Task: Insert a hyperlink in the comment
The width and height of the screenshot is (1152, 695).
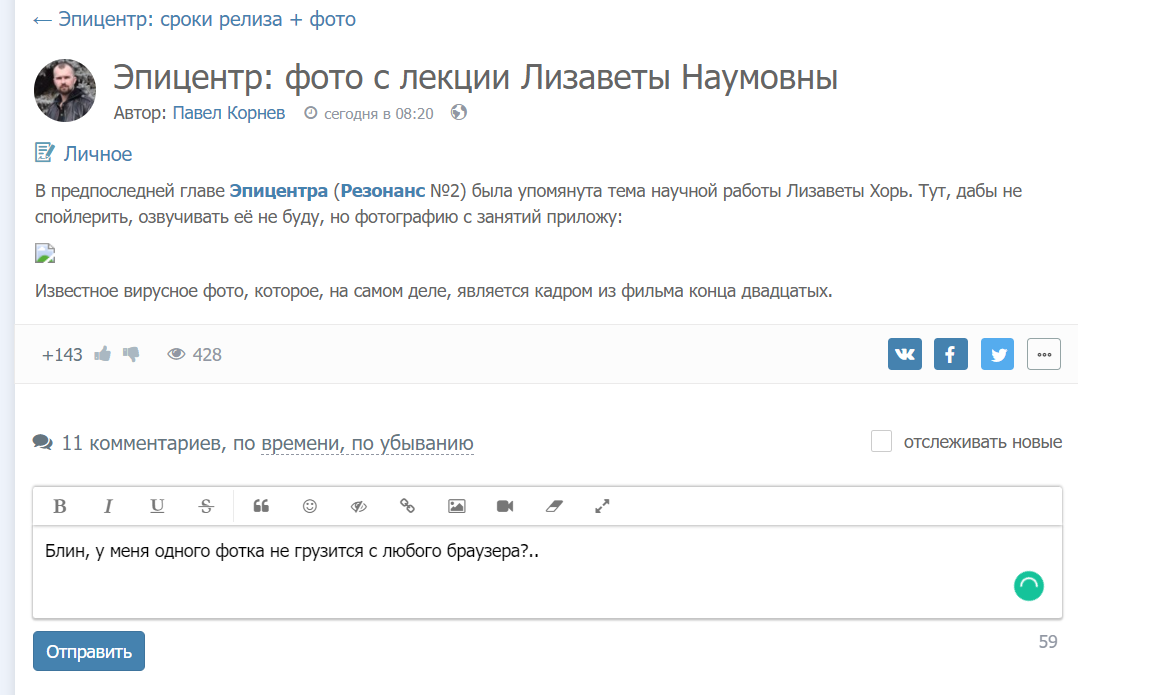Action: click(x=407, y=506)
